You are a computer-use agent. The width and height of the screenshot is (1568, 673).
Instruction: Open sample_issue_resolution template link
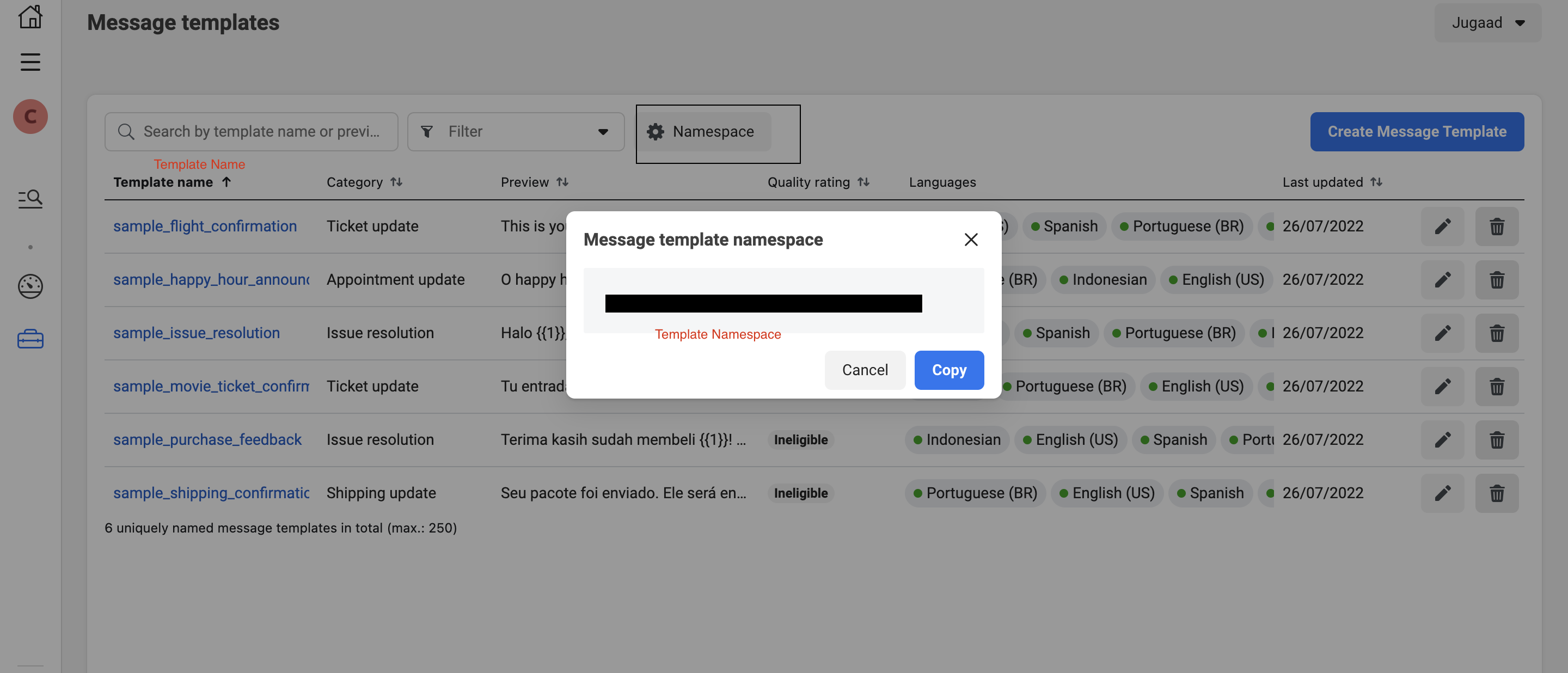click(x=197, y=333)
